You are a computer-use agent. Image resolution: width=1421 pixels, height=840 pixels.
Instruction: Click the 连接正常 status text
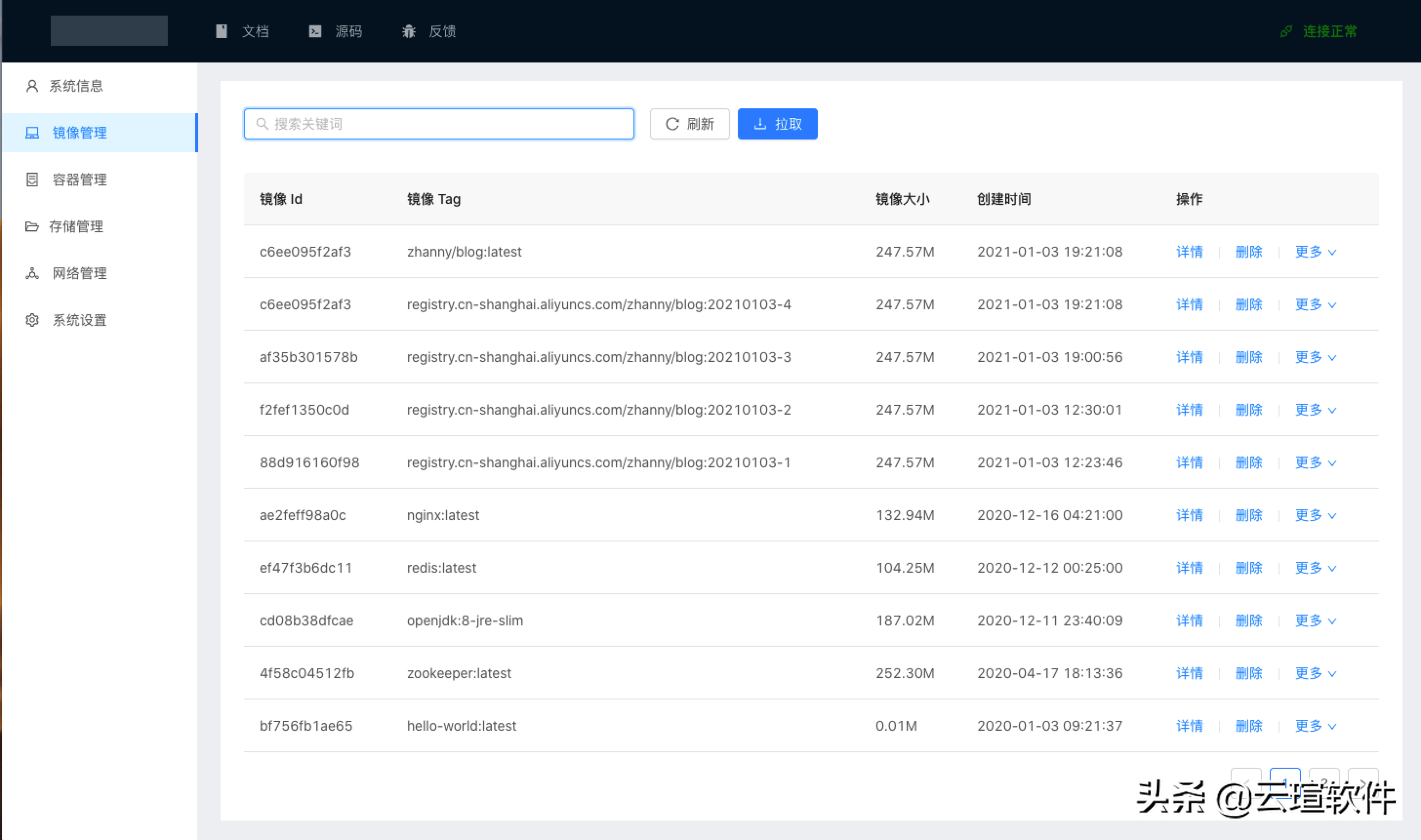tap(1330, 31)
